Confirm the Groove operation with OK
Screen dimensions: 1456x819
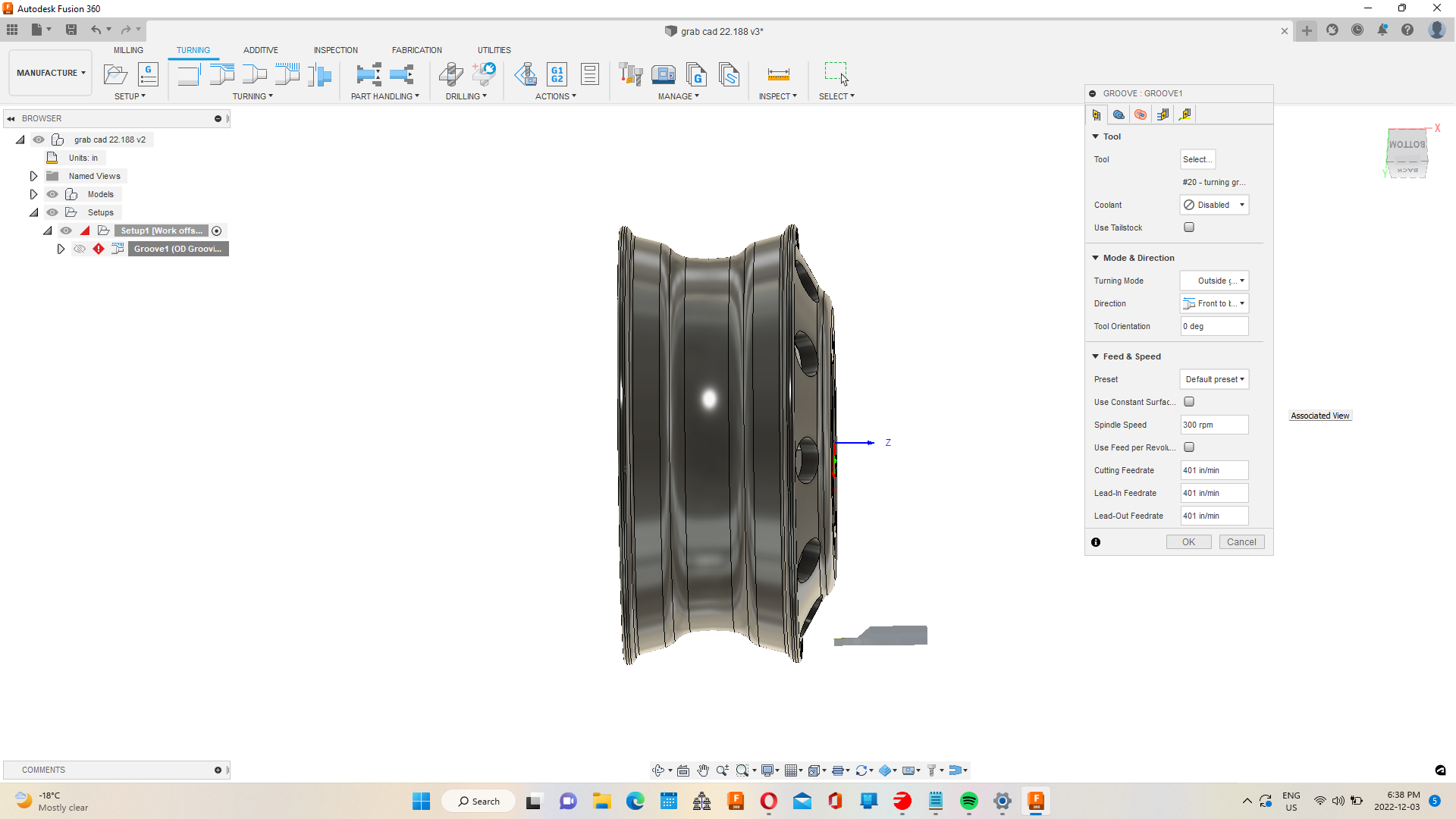[x=1188, y=541]
